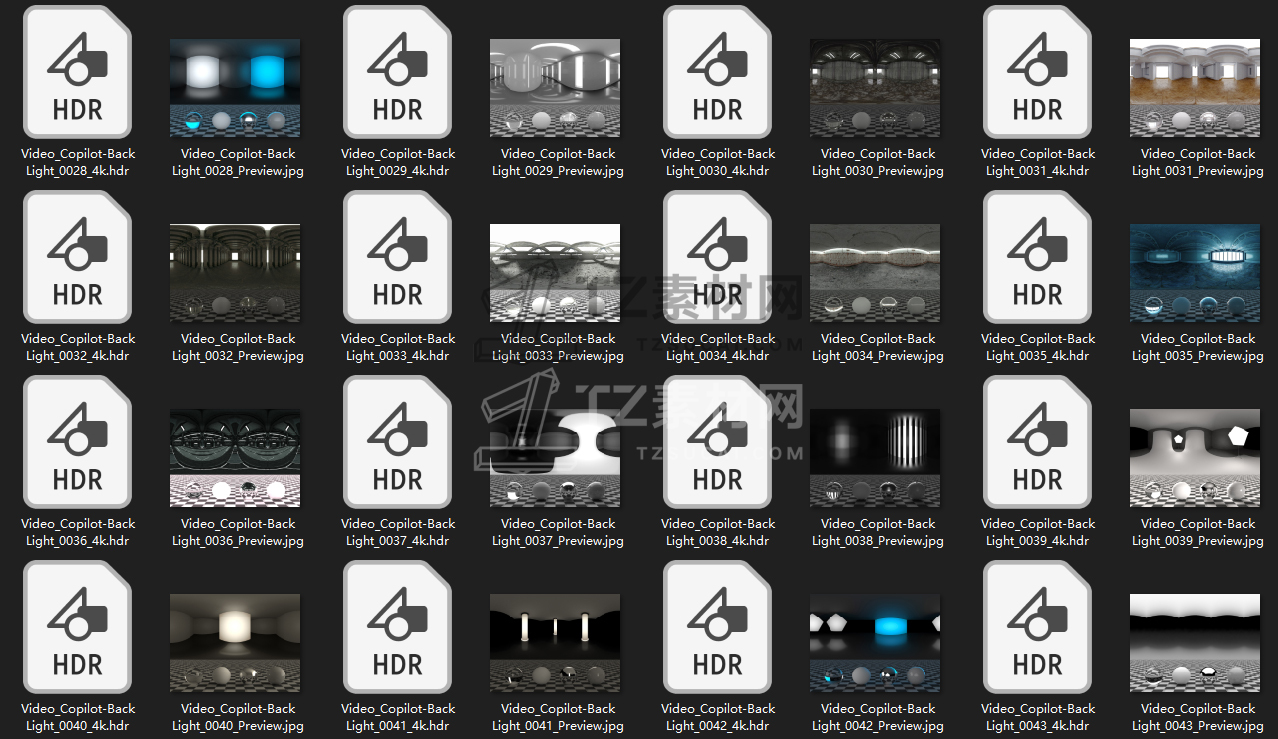Screen dimensions: 1278x739
Task: Select the BackLight_0030_4k.hdr file icon
Action: [x=718, y=72]
